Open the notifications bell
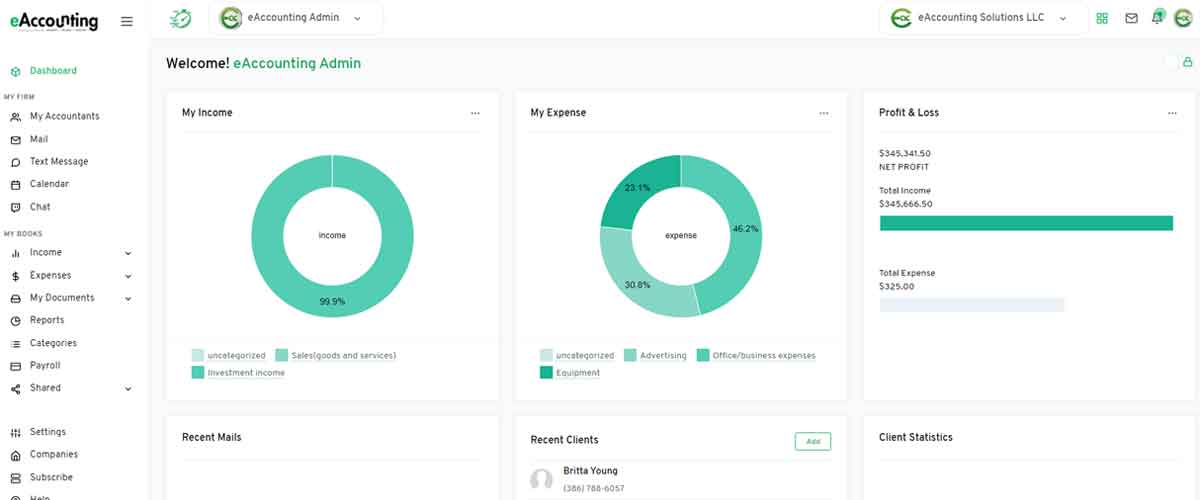 tap(1158, 17)
